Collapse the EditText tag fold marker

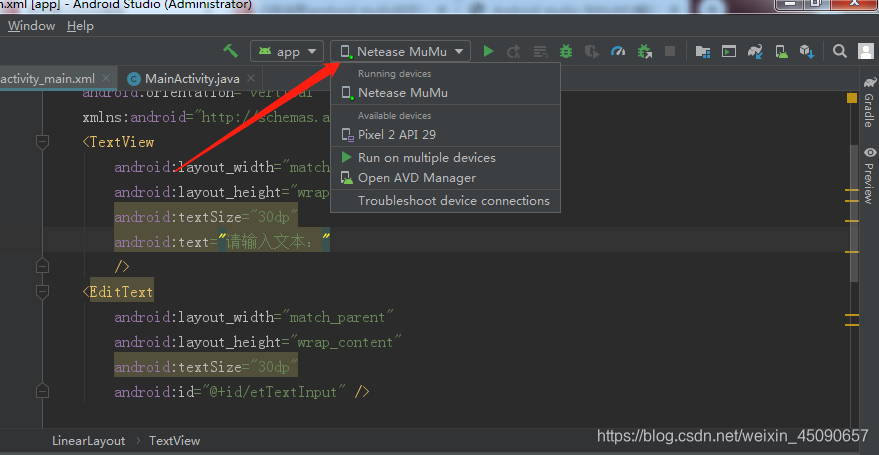(42, 292)
